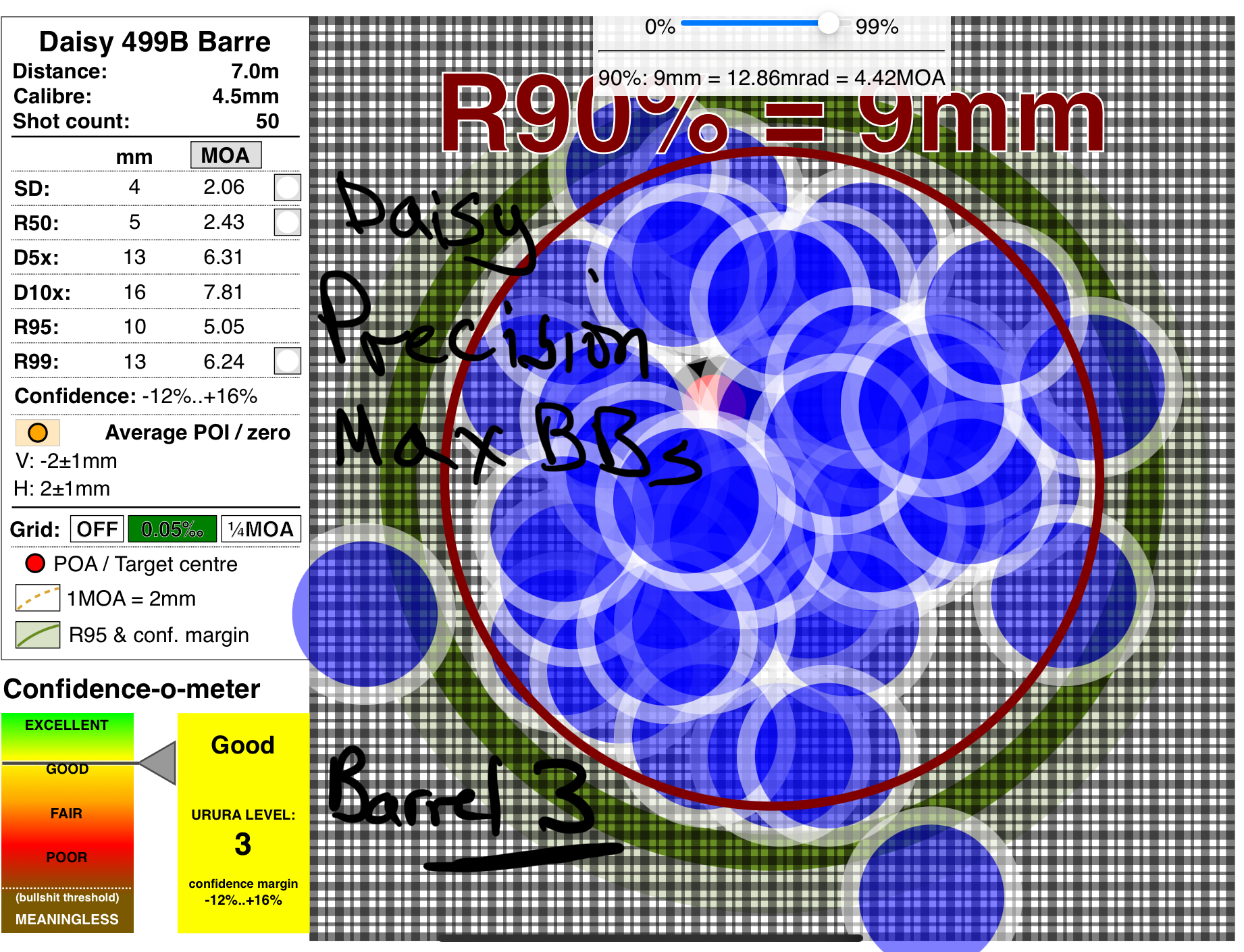Toggle the SD row checkbox
Image resolution: width=1244 pixels, height=952 pixels.
pos(287,188)
